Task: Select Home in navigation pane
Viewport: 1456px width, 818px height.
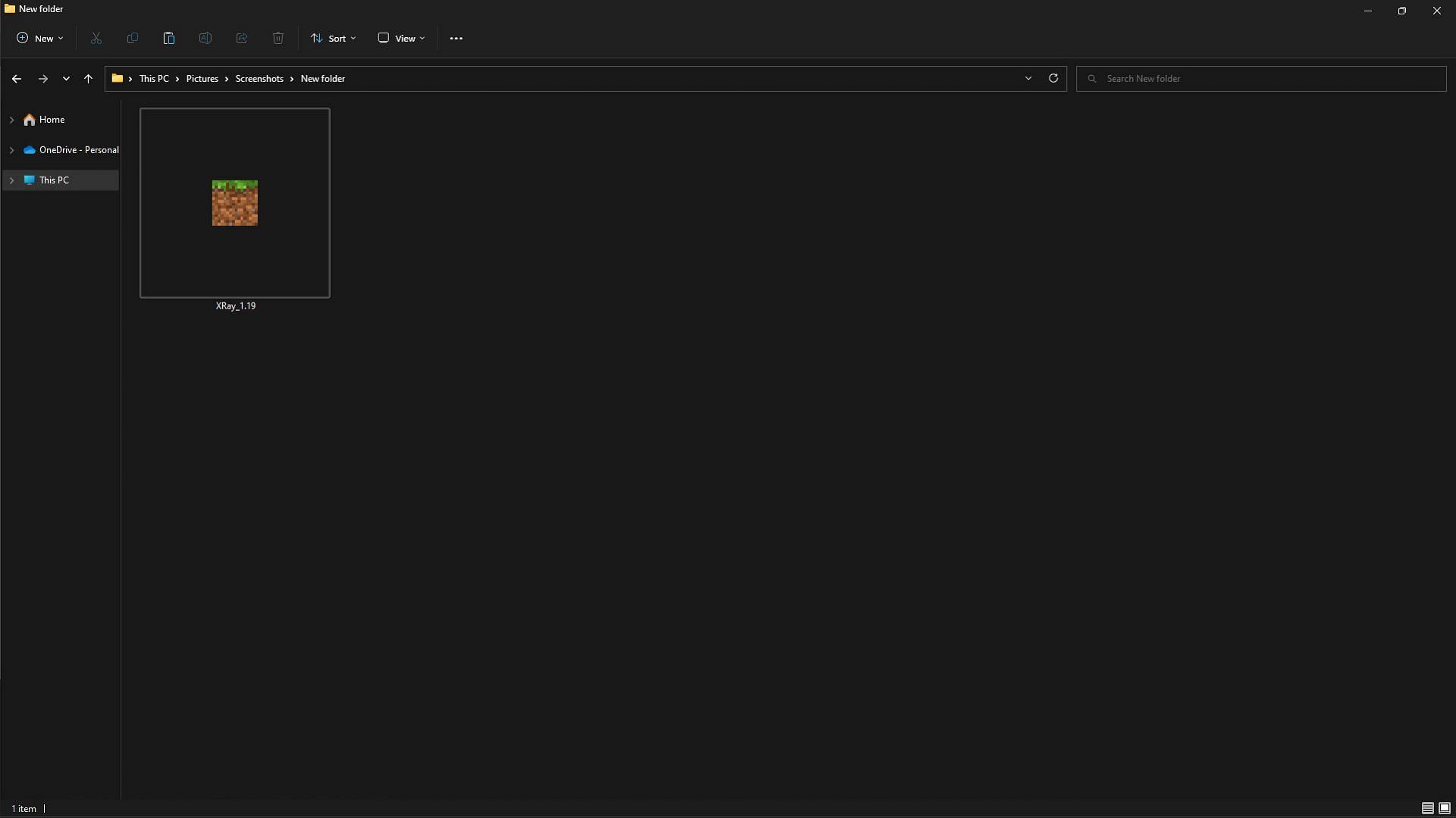Action: tap(52, 120)
